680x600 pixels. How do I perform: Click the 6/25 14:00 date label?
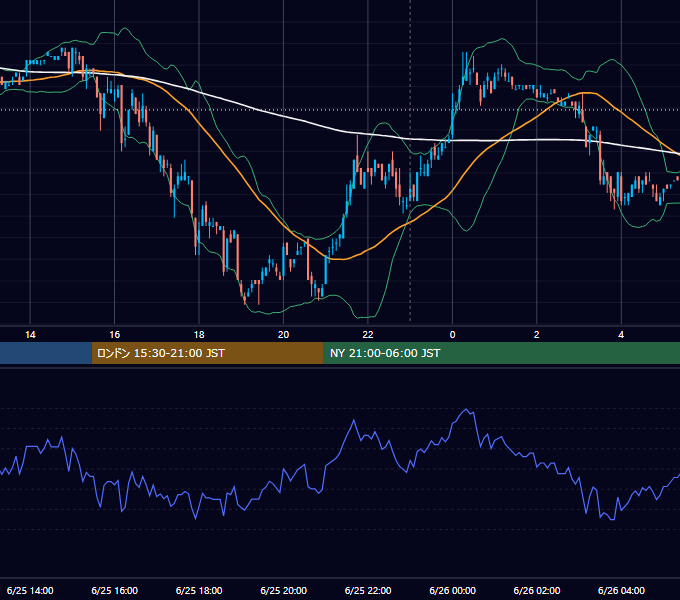coord(30,590)
